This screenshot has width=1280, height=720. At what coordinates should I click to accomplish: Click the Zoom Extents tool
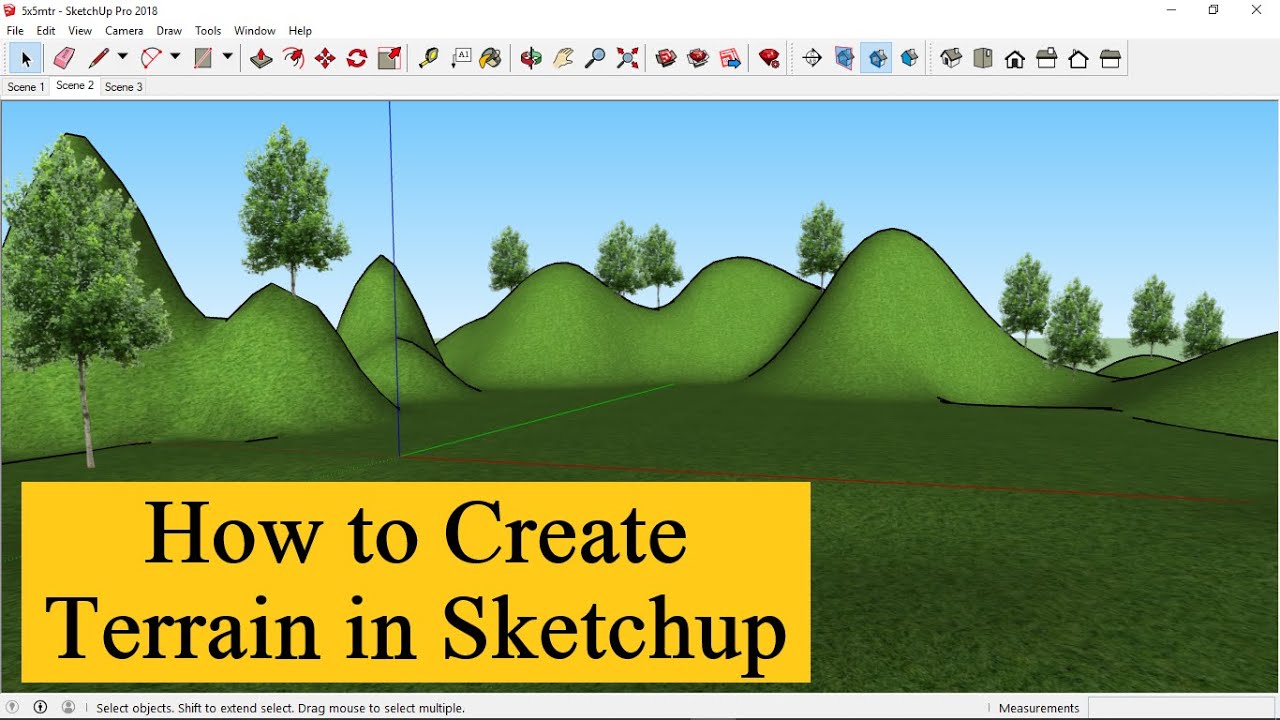628,59
